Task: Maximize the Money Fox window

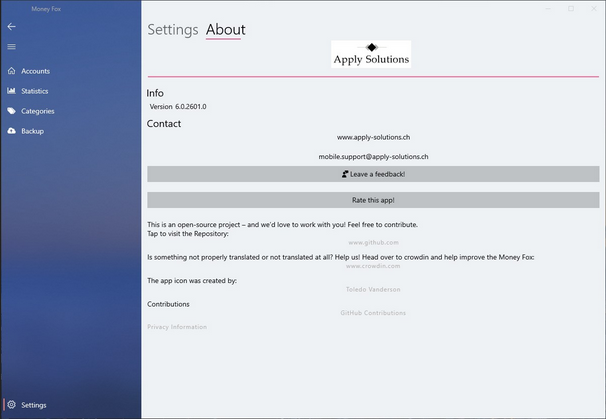Action: tap(571, 9)
